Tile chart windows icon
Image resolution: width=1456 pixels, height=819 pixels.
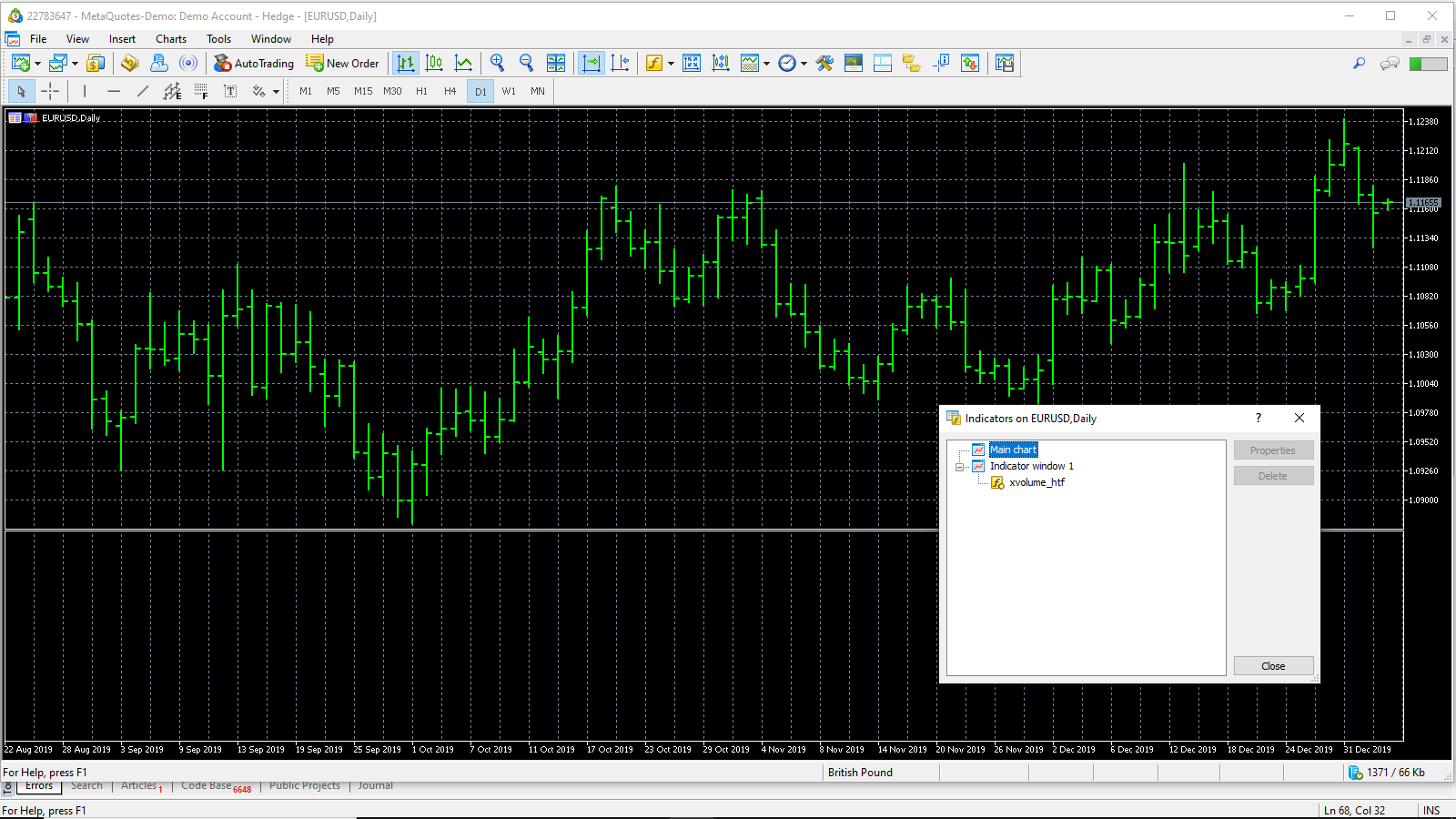pyautogui.click(x=555, y=63)
